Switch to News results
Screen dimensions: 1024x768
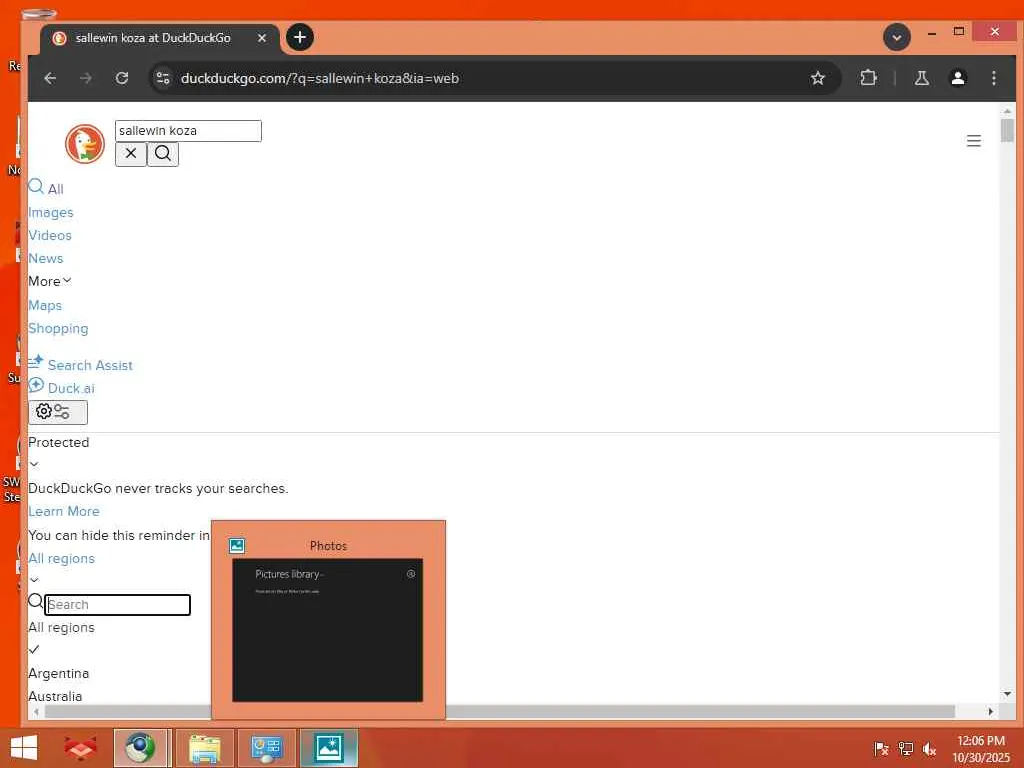coord(45,258)
